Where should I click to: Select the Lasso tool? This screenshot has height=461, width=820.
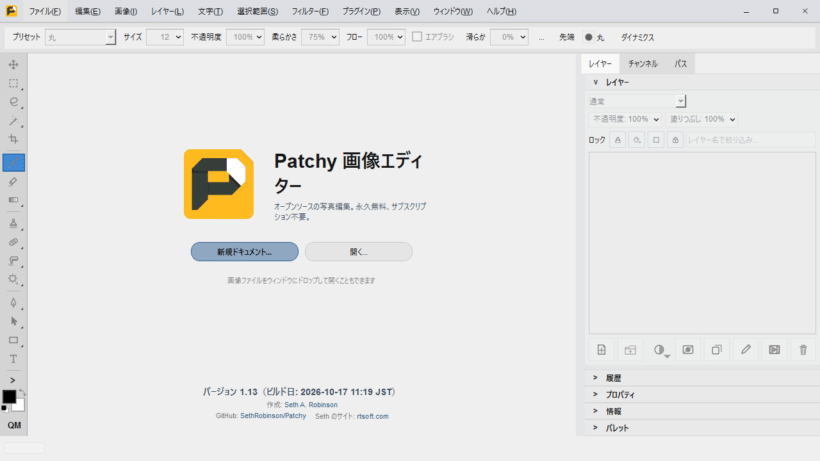(x=14, y=102)
